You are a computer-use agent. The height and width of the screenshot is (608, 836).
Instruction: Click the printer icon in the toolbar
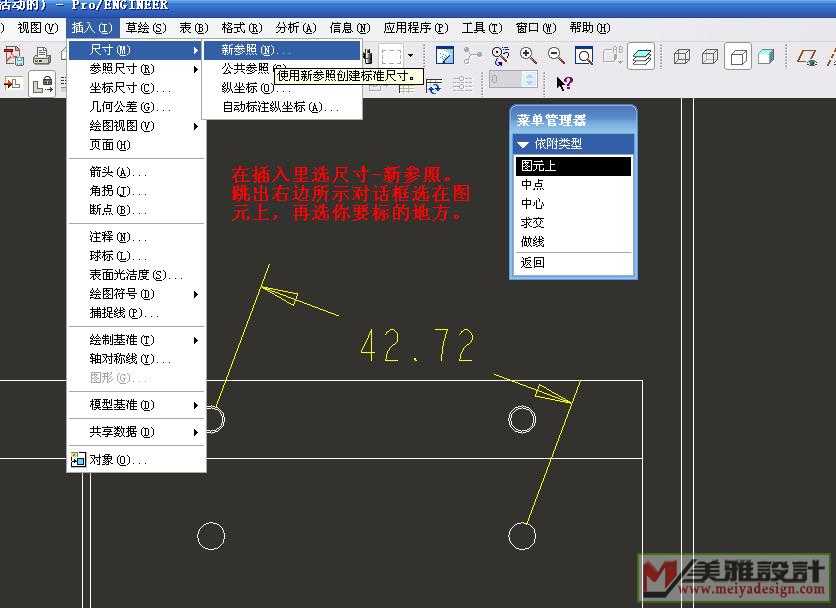(42, 55)
